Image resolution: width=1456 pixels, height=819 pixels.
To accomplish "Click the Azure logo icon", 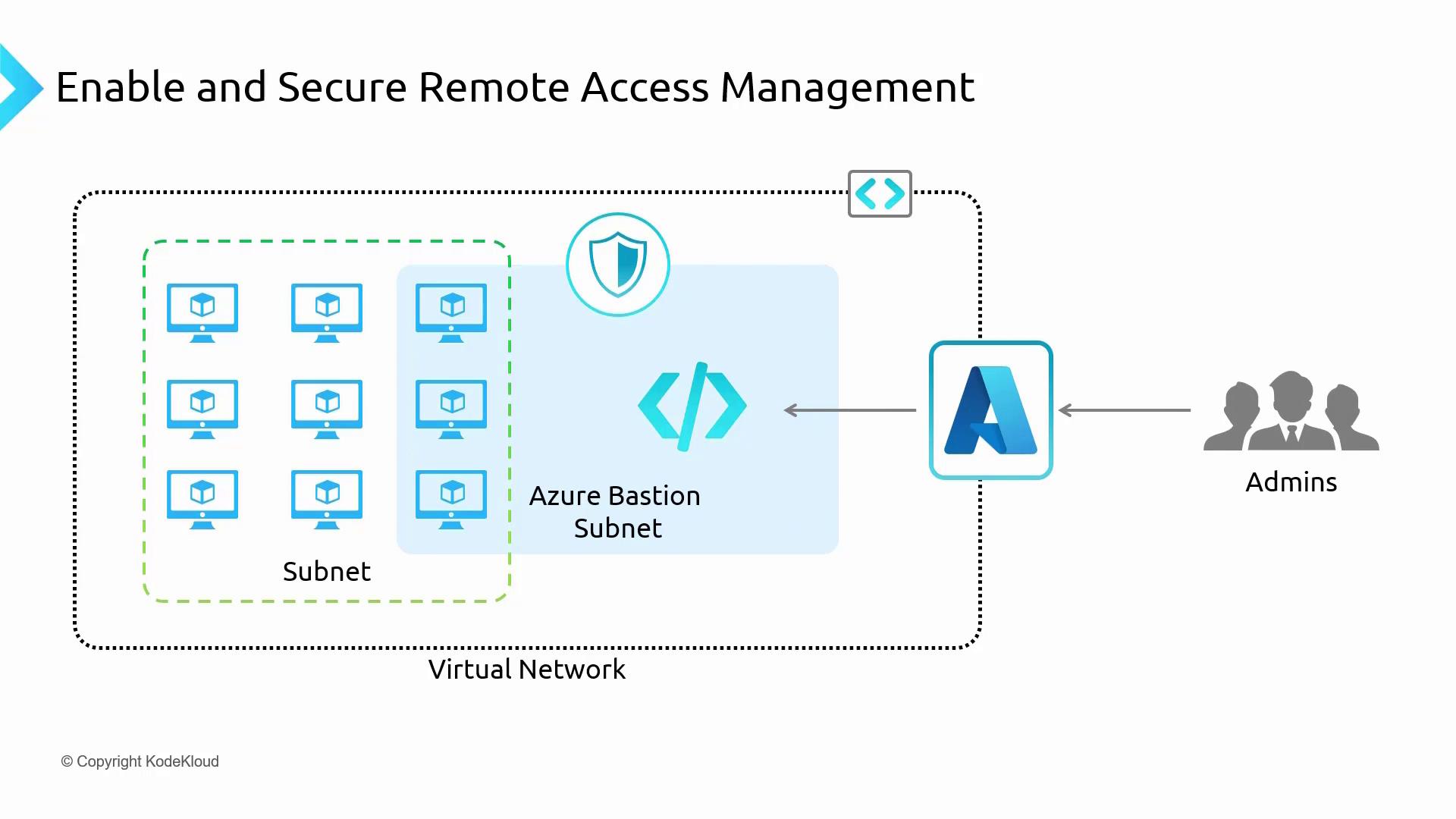I will [990, 410].
